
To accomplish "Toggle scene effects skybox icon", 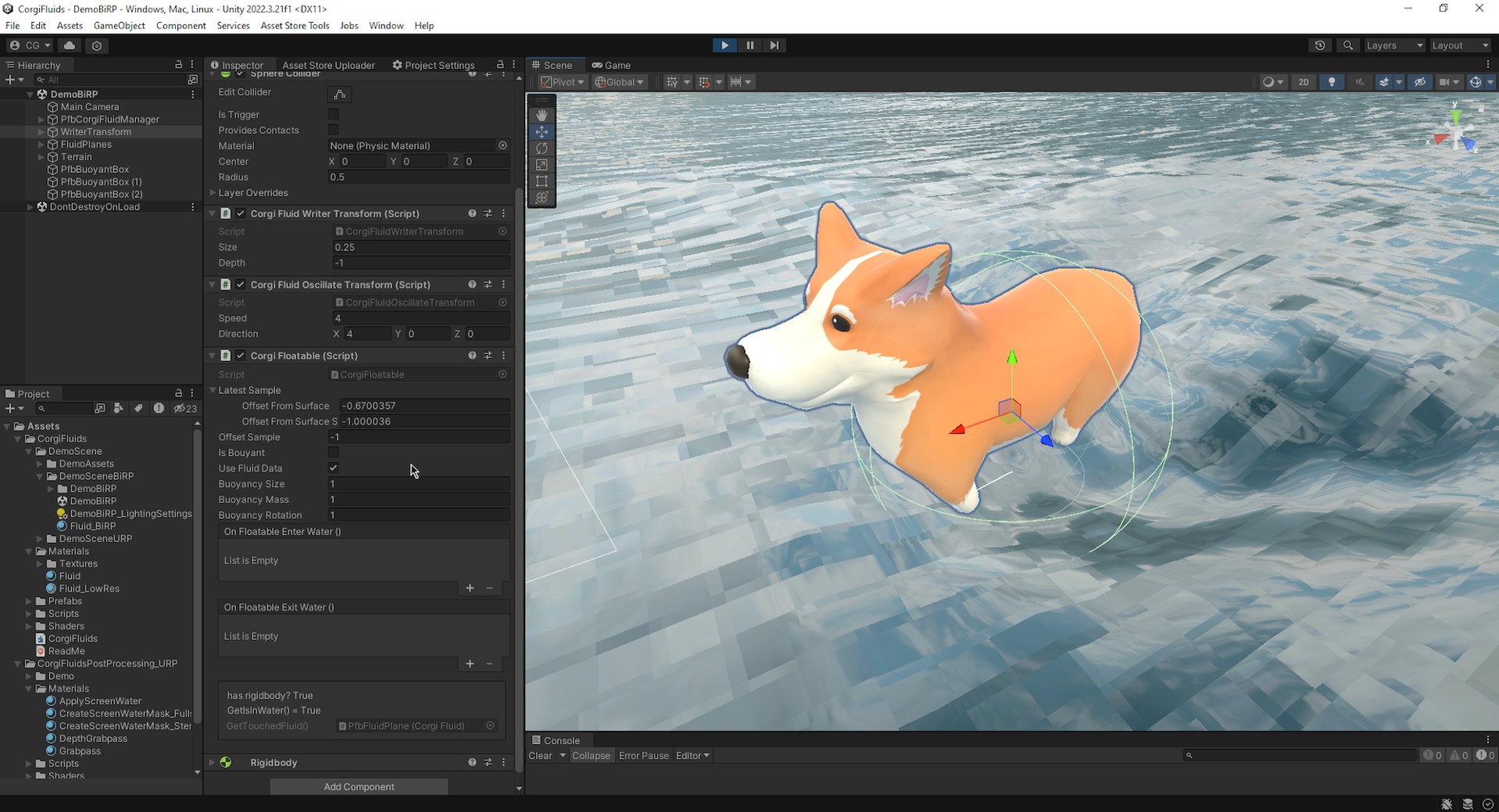I will (x=1384, y=82).
